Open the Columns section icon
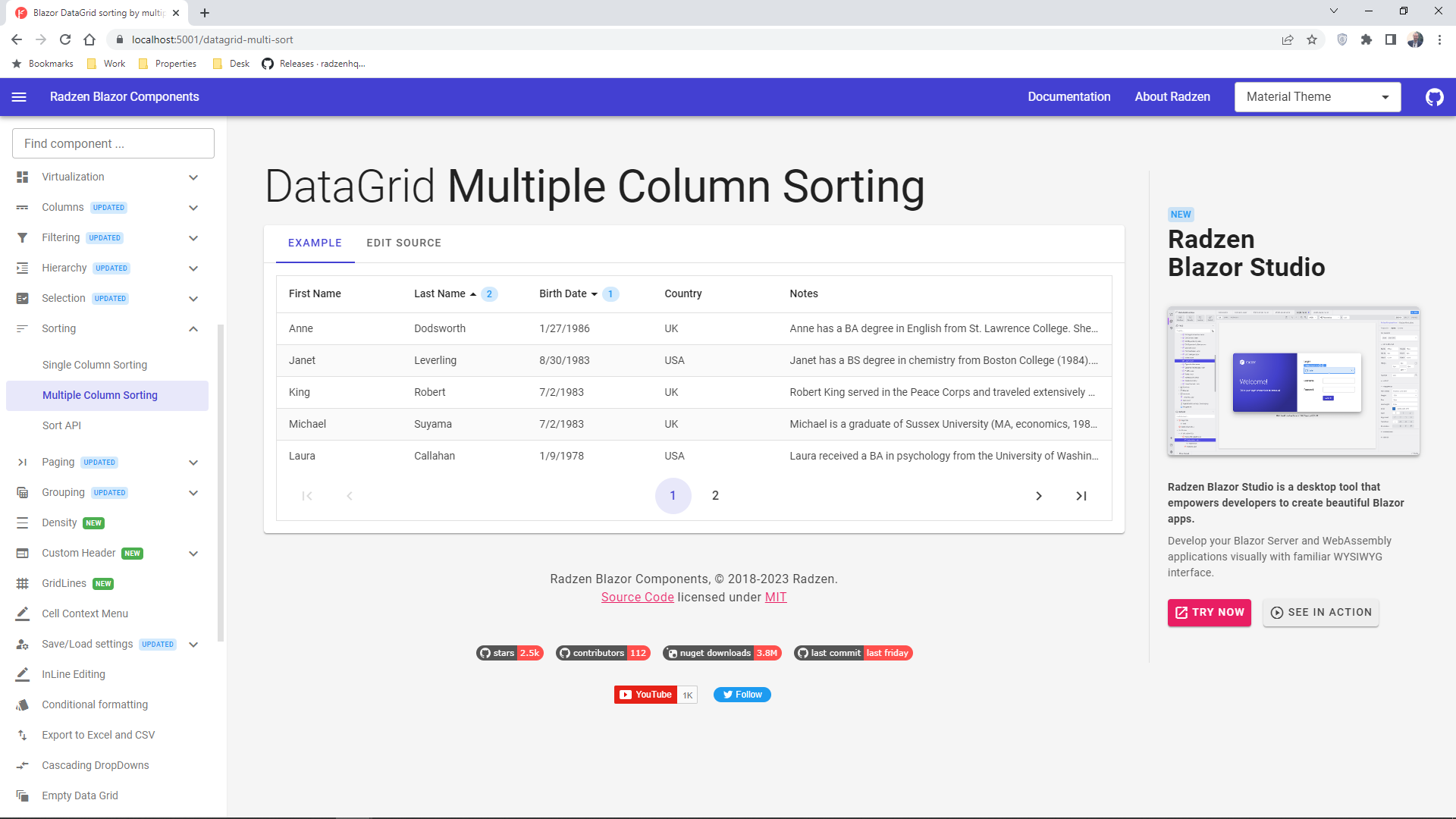The width and height of the screenshot is (1456, 819). click(22, 207)
